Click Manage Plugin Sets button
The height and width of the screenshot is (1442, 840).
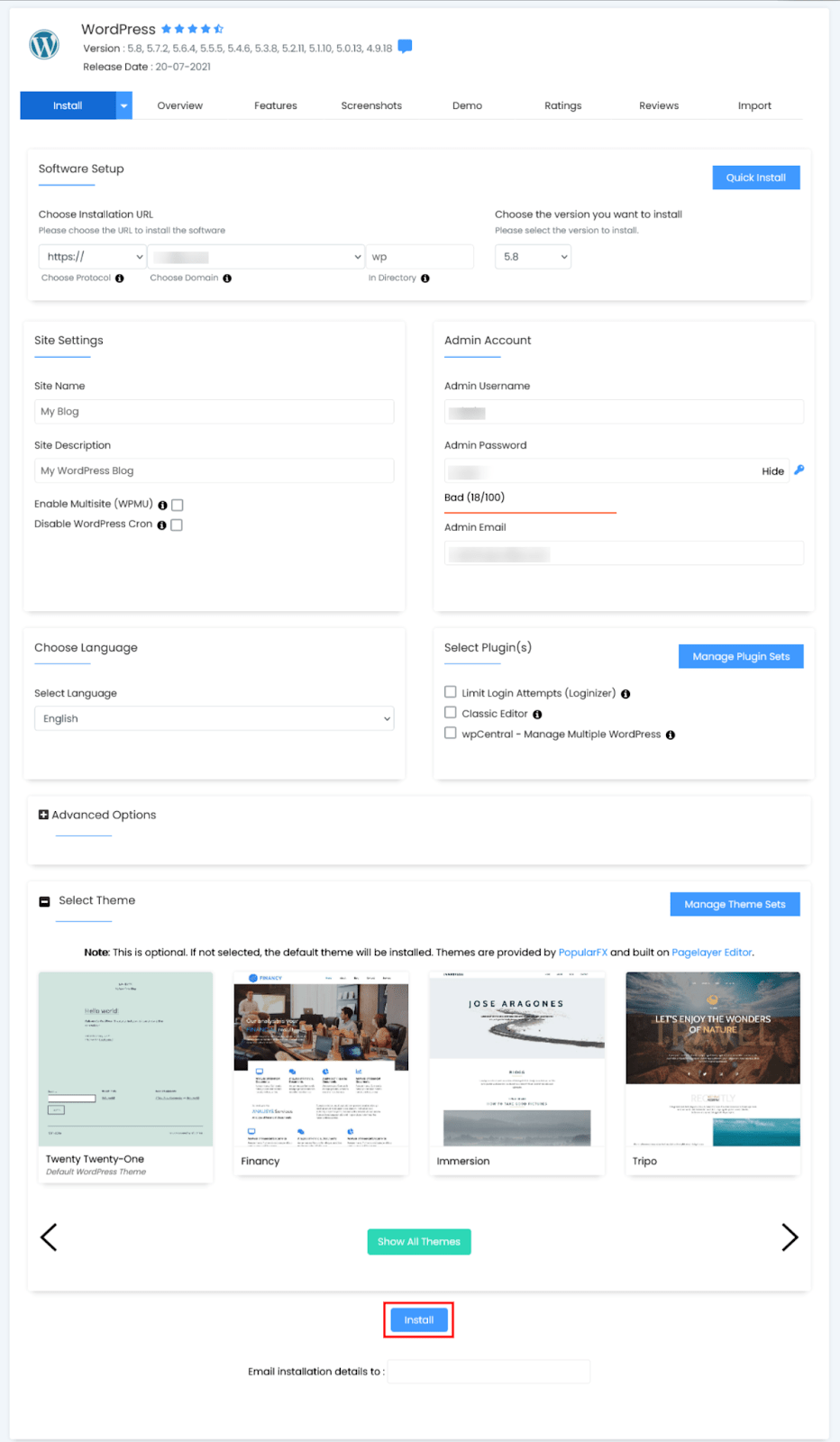click(741, 656)
